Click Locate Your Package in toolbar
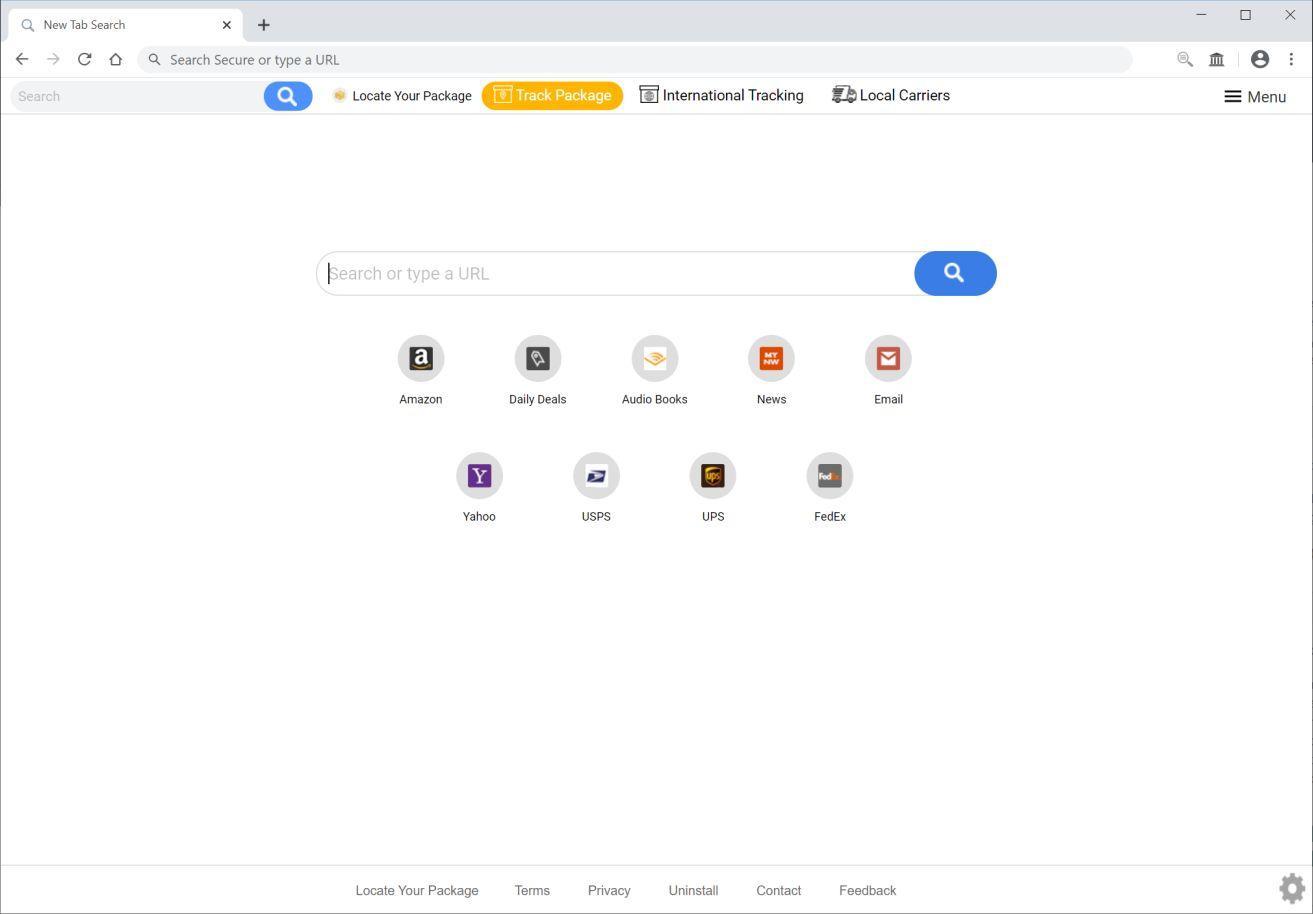Viewport: 1313px width, 914px height. pyautogui.click(x=402, y=96)
